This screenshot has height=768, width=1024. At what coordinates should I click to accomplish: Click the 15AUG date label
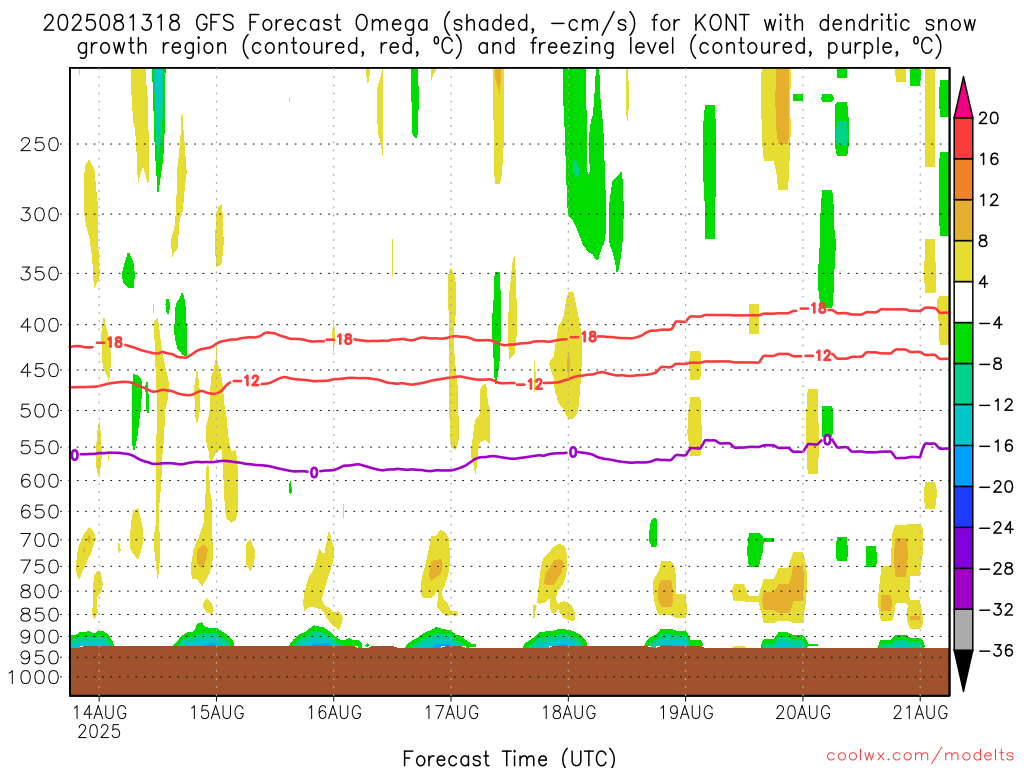[x=217, y=712]
